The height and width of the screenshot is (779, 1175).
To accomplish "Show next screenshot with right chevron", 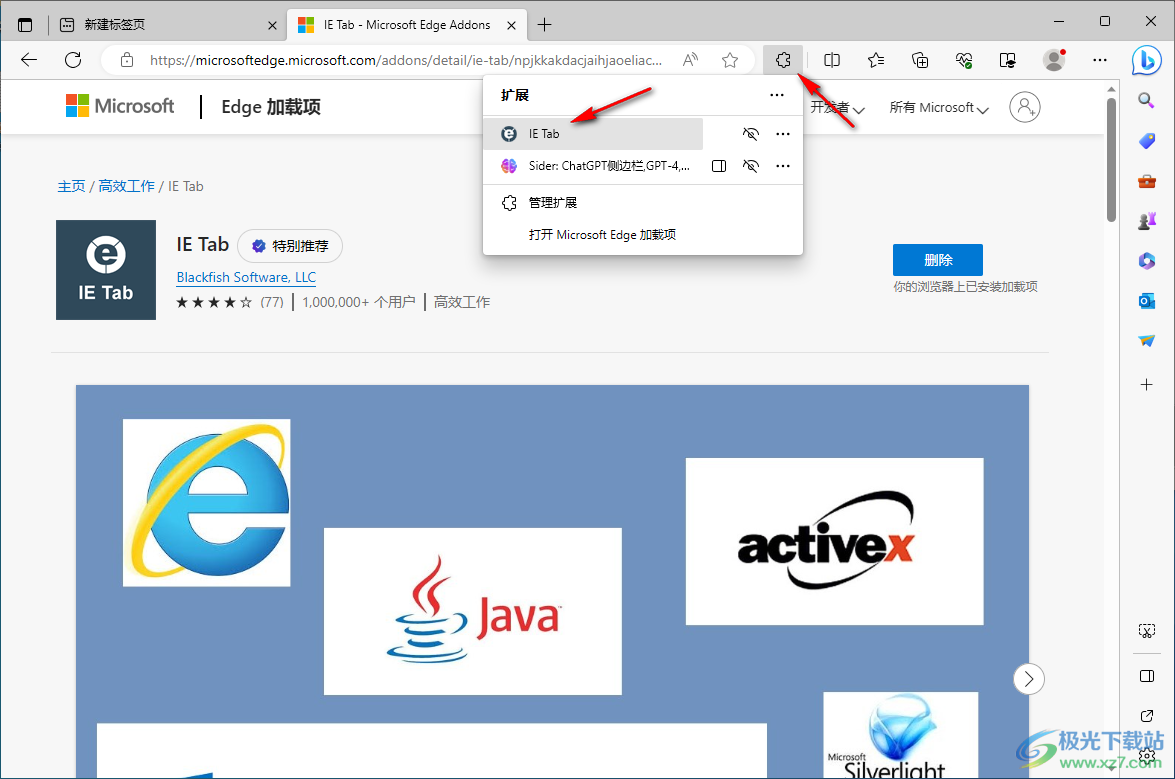I will [x=1029, y=679].
